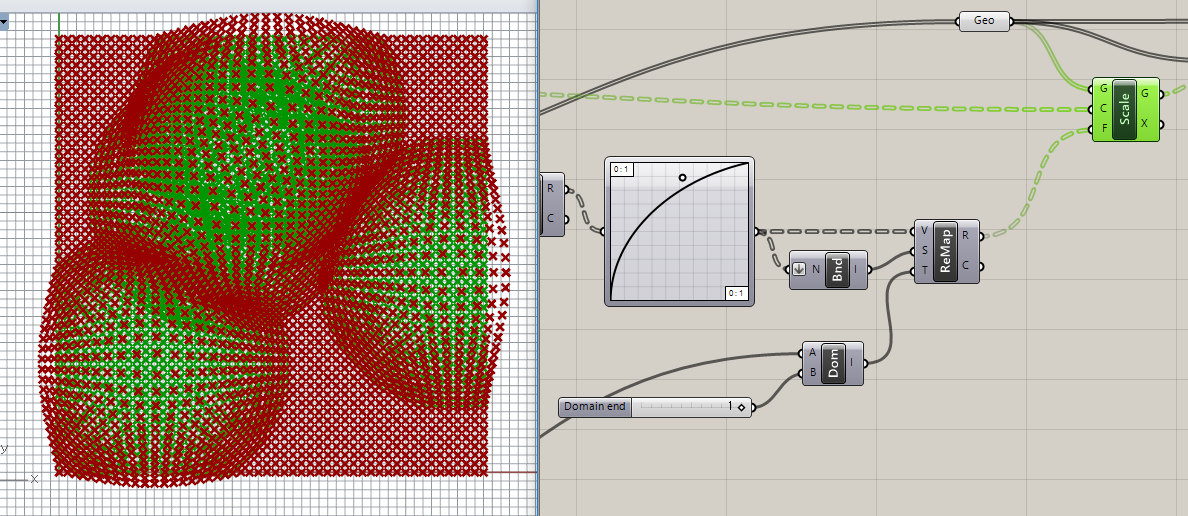
Task: Select the Geo parameter
Action: click(984, 21)
